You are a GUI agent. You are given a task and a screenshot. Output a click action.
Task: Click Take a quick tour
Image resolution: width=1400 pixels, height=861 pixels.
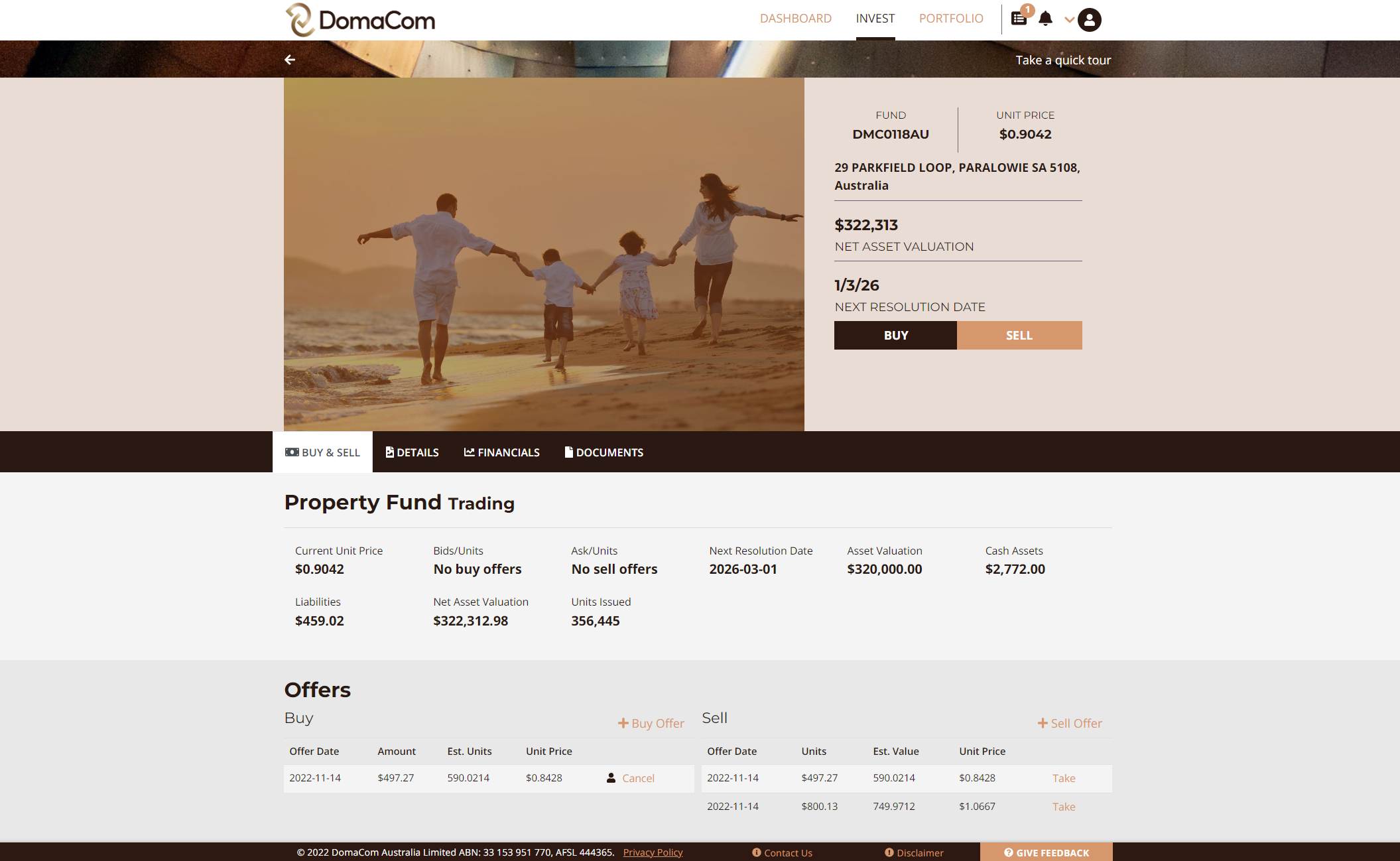pyautogui.click(x=1063, y=60)
